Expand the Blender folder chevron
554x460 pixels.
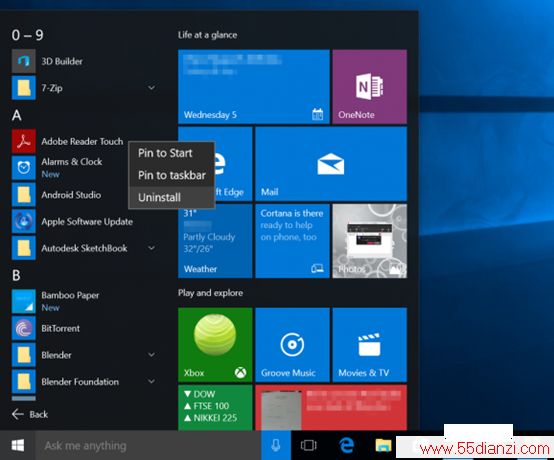pyautogui.click(x=152, y=355)
